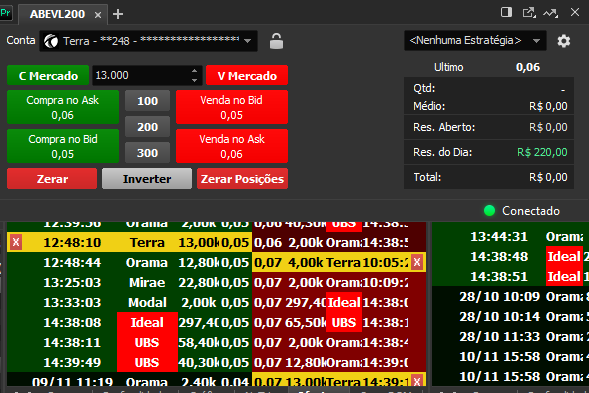
Task: Close the ABEVL200 tab
Action: 98,15
